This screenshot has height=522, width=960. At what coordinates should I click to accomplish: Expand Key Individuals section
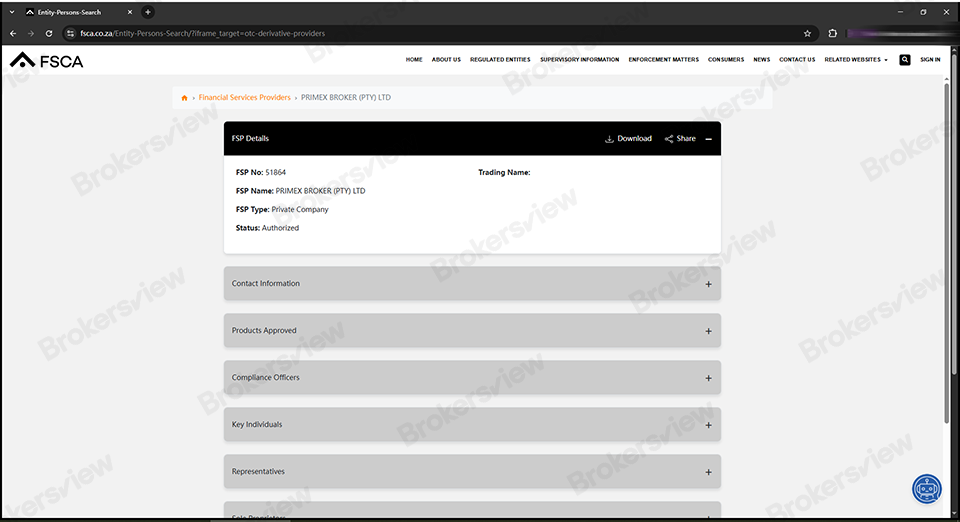click(x=472, y=424)
